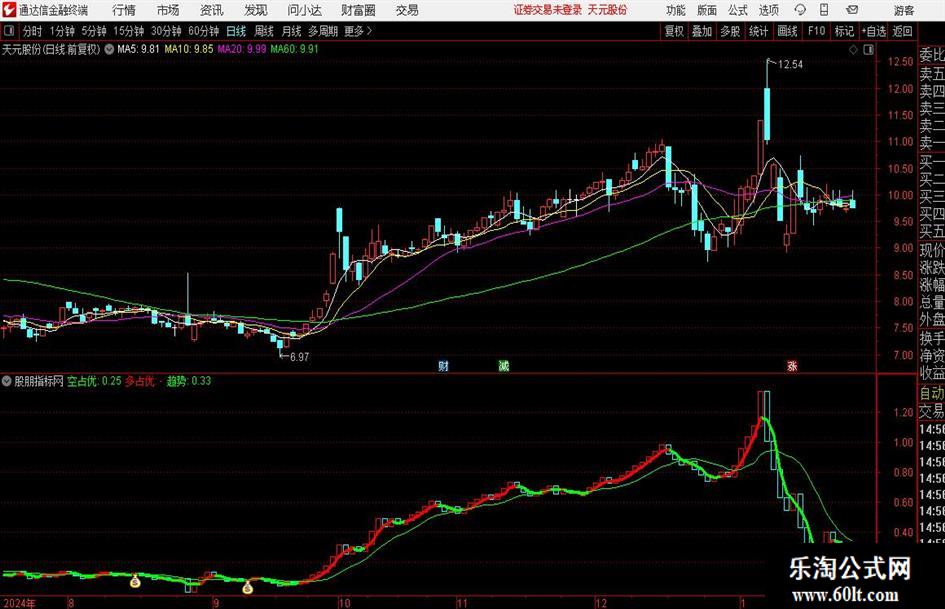945x609 pixels.
Task: Click the 2024年 date axis label
Action: pyautogui.click(x=19, y=603)
